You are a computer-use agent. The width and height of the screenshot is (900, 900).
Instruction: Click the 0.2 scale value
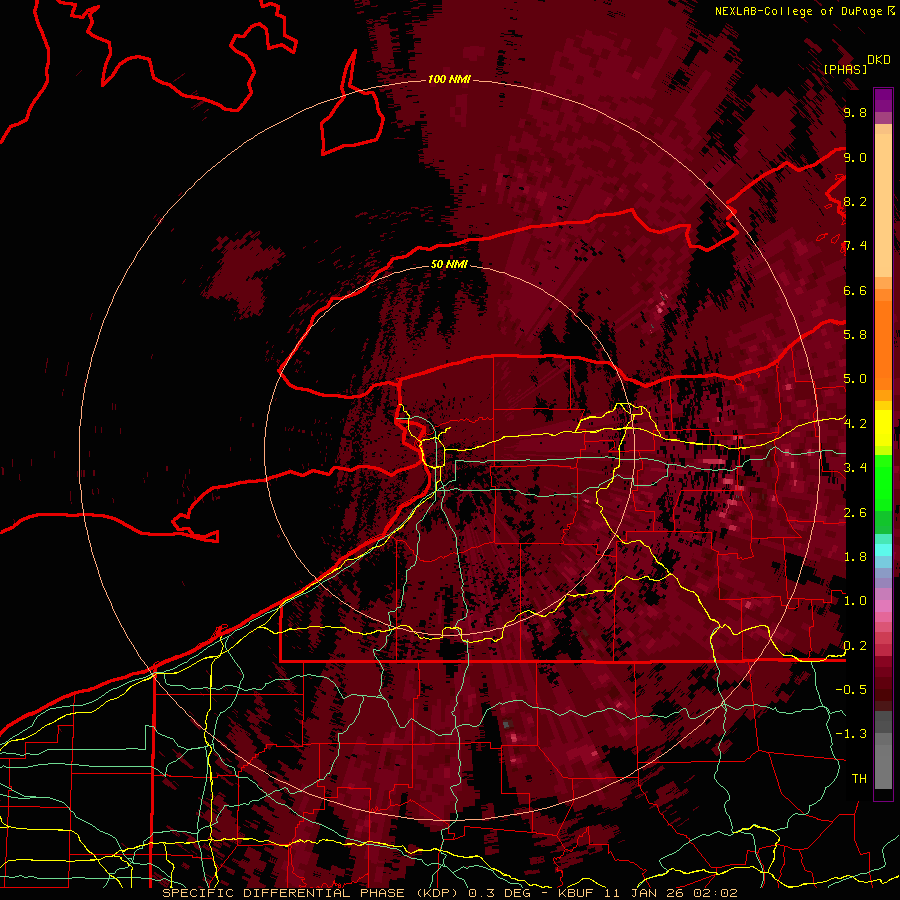pyautogui.click(x=855, y=646)
